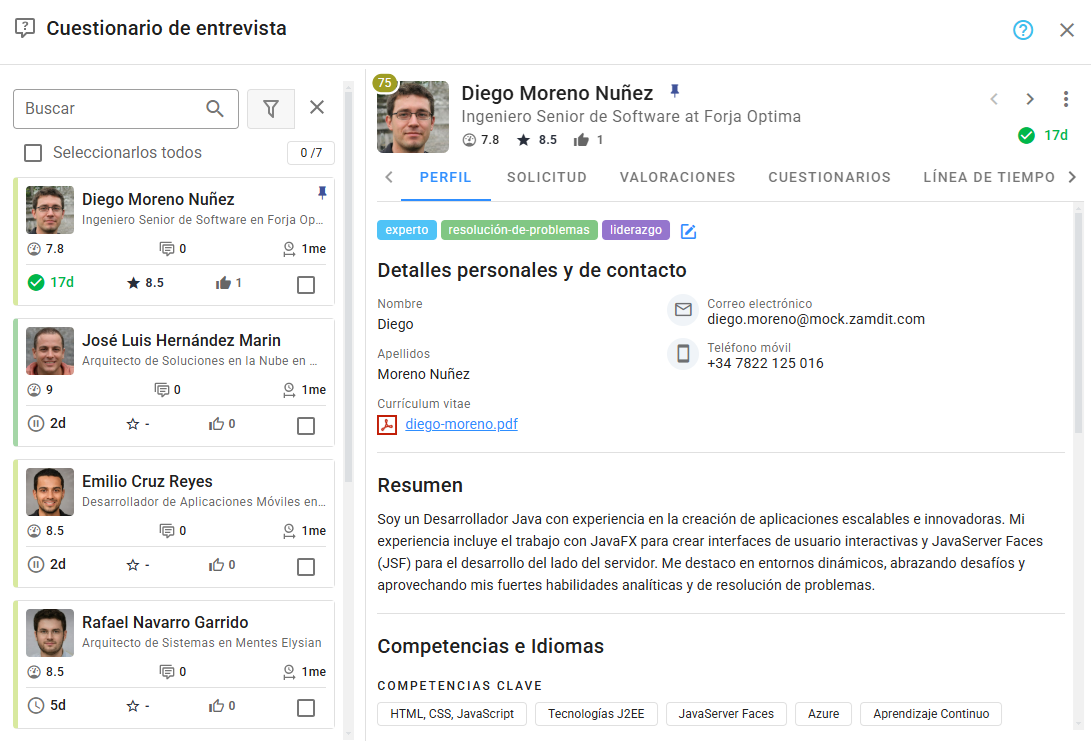
Task: Open the three-dot more options menu
Action: pos(1066,99)
